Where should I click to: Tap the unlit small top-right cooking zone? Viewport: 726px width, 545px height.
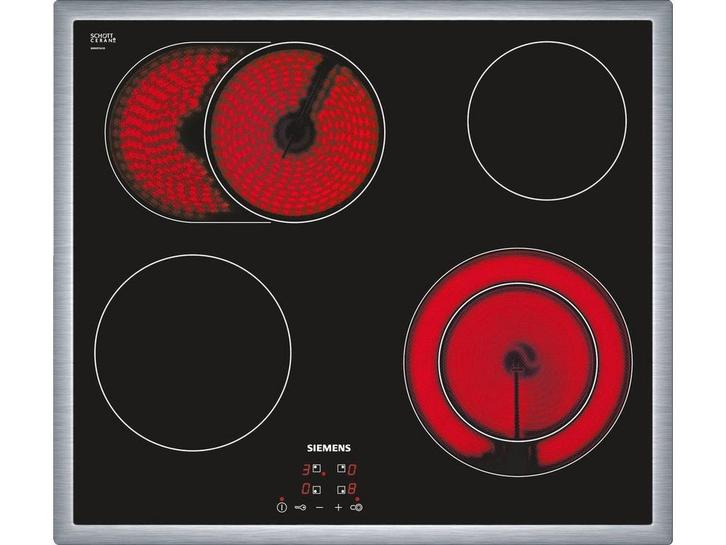[546, 119]
